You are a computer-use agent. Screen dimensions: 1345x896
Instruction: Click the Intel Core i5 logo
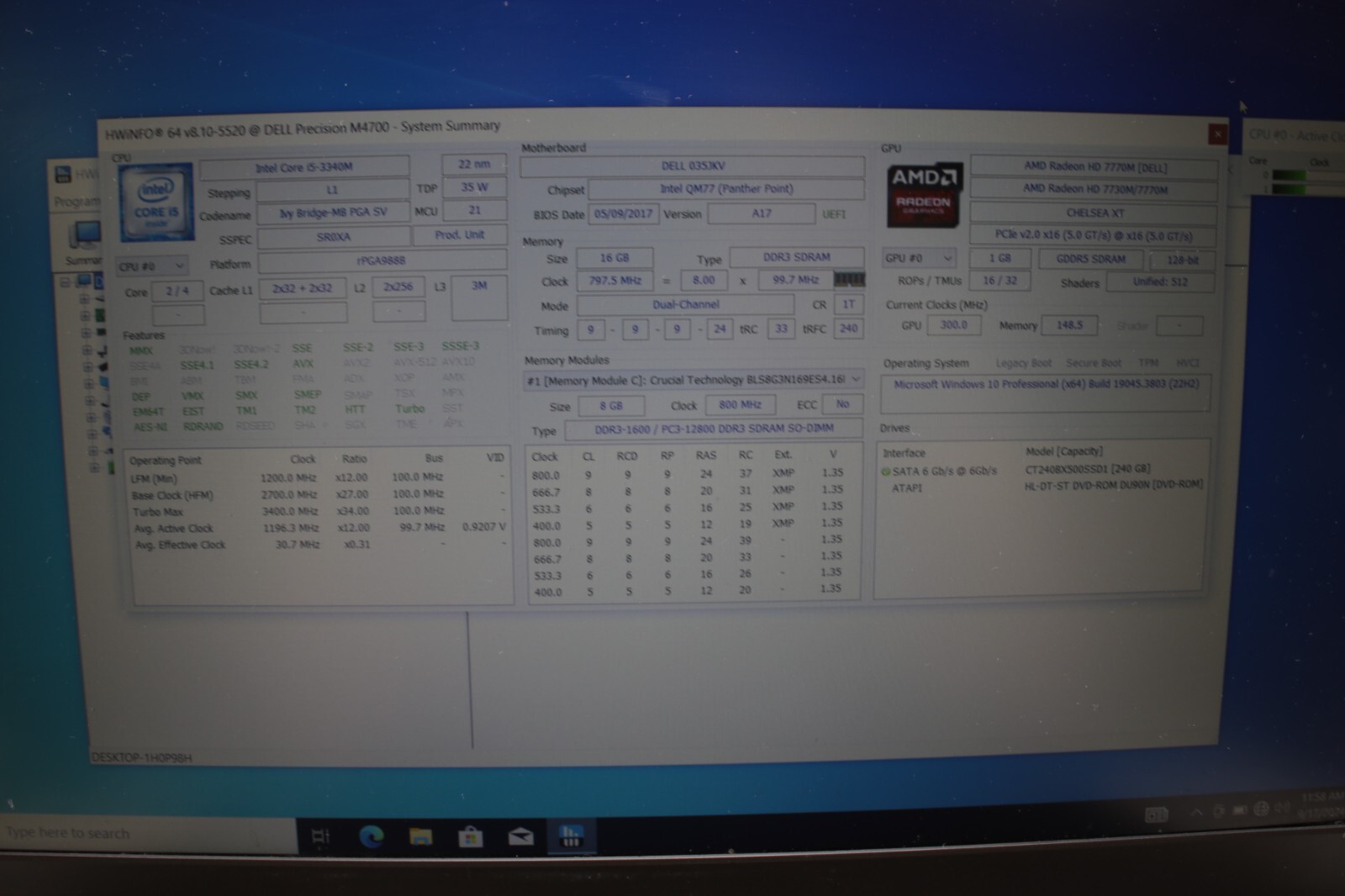(156, 202)
